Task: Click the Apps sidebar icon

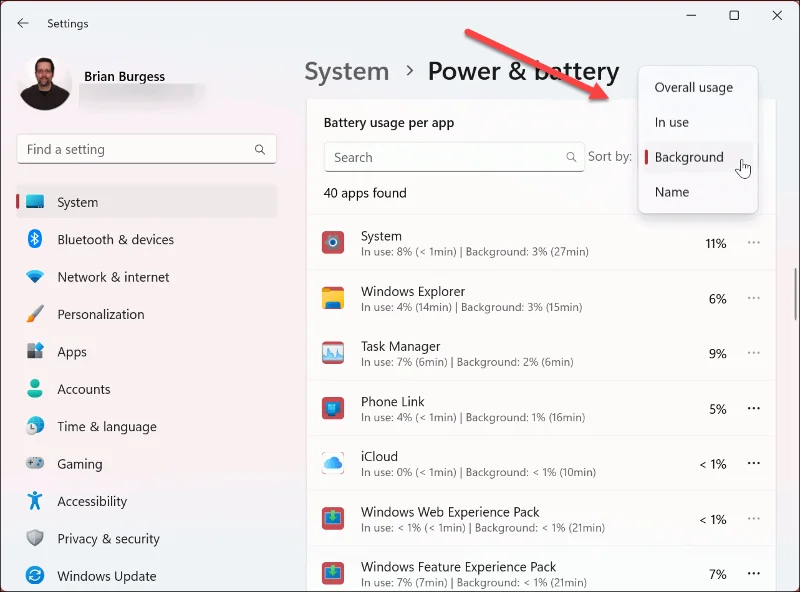Action: 35,351
